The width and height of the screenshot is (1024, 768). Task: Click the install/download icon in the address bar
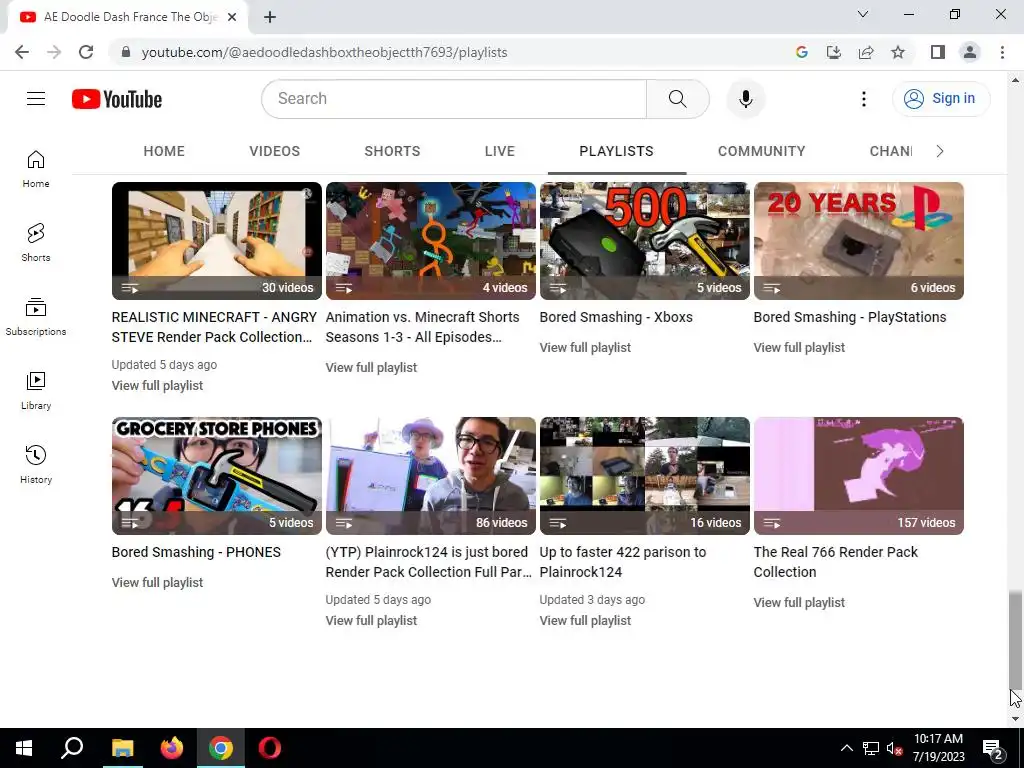pyautogui.click(x=834, y=52)
